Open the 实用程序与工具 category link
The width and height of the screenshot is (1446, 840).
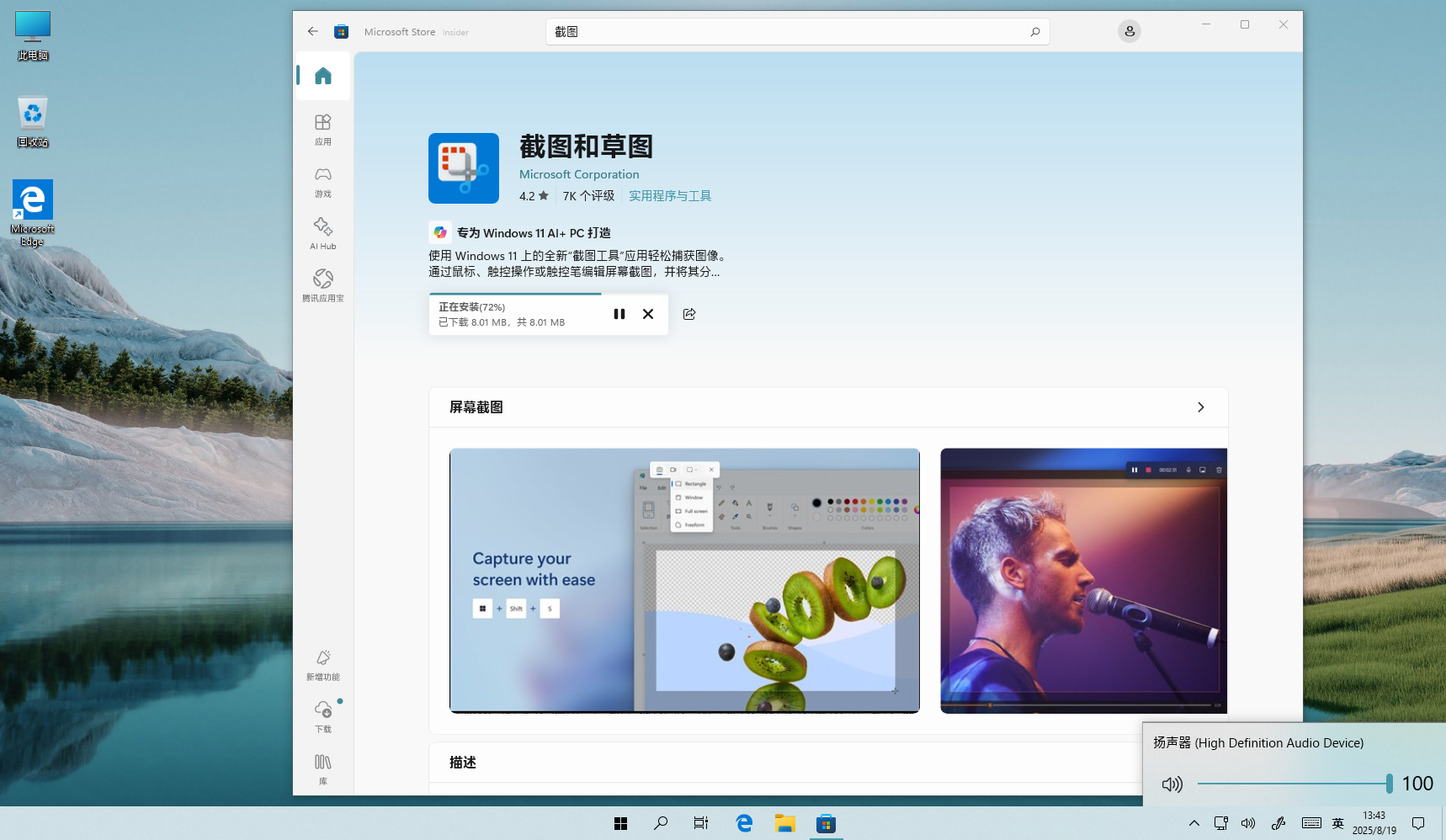pyautogui.click(x=670, y=196)
